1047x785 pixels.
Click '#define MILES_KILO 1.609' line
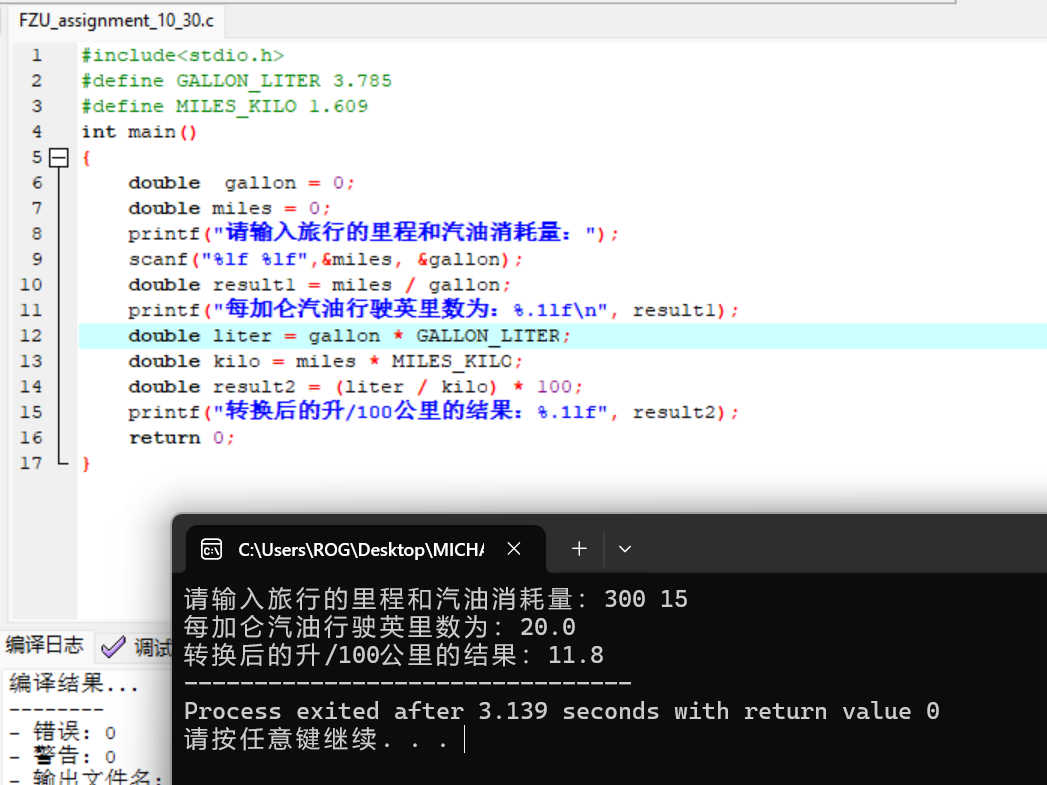coord(224,106)
